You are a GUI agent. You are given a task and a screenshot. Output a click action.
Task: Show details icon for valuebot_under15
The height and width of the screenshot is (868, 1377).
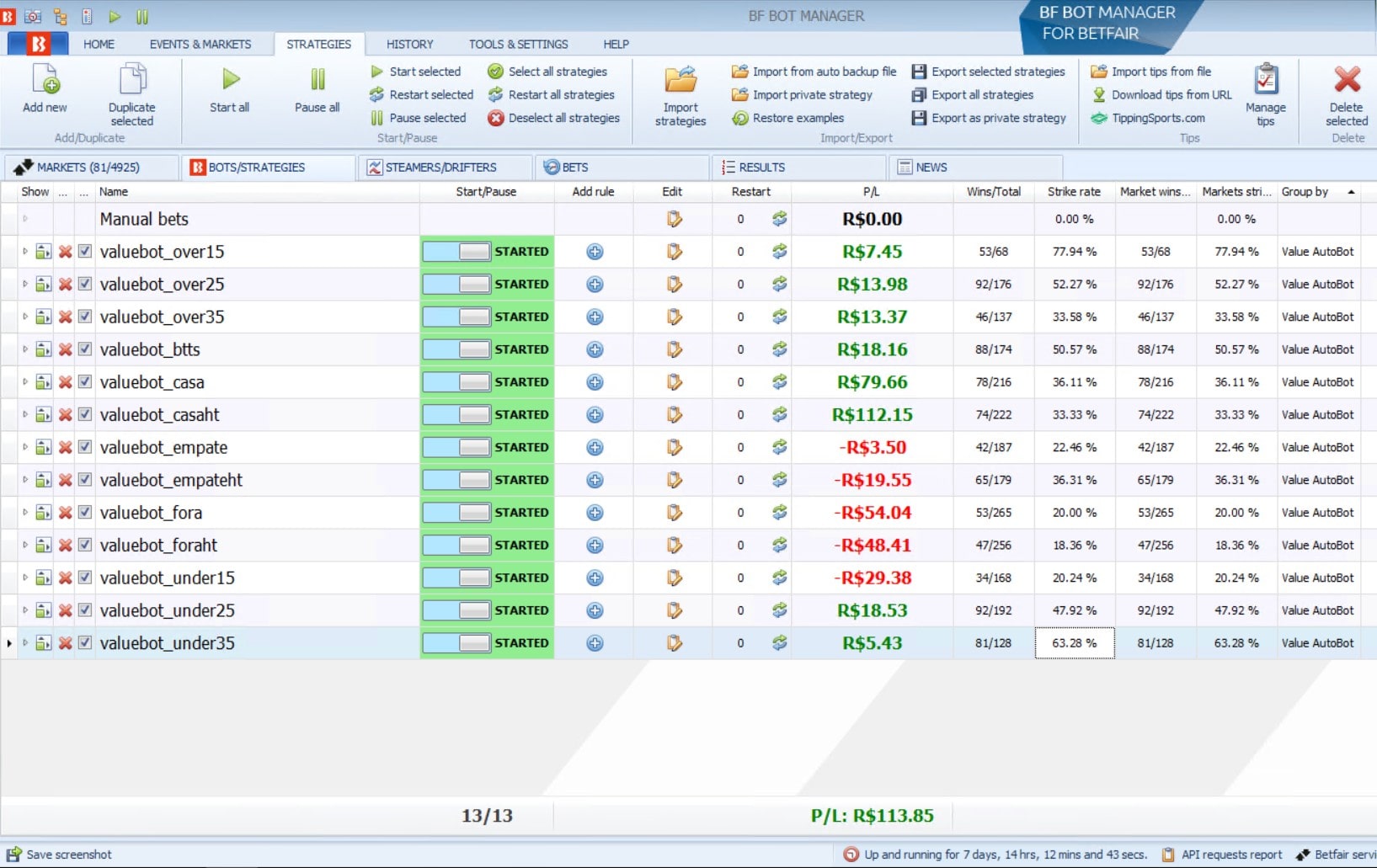click(x=44, y=578)
